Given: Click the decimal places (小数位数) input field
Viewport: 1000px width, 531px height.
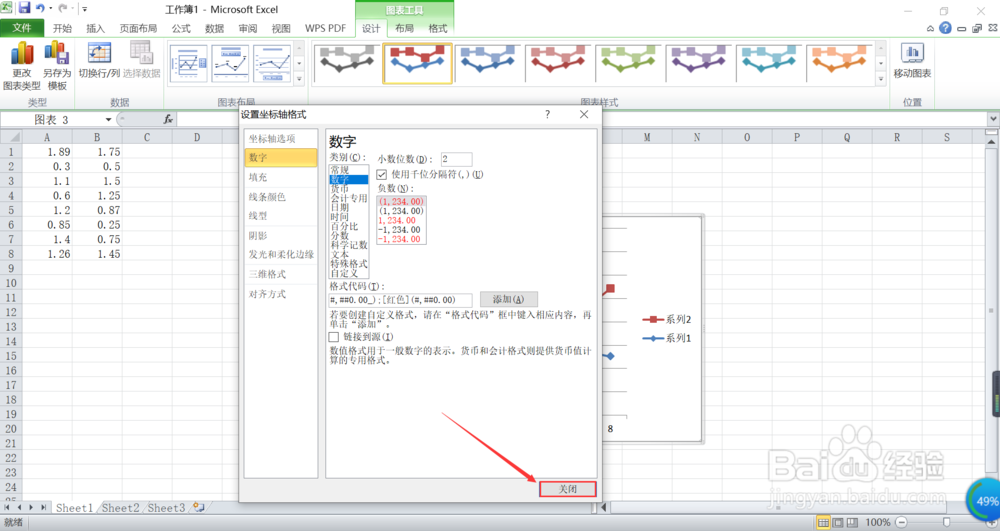Looking at the screenshot, I should [x=456, y=159].
